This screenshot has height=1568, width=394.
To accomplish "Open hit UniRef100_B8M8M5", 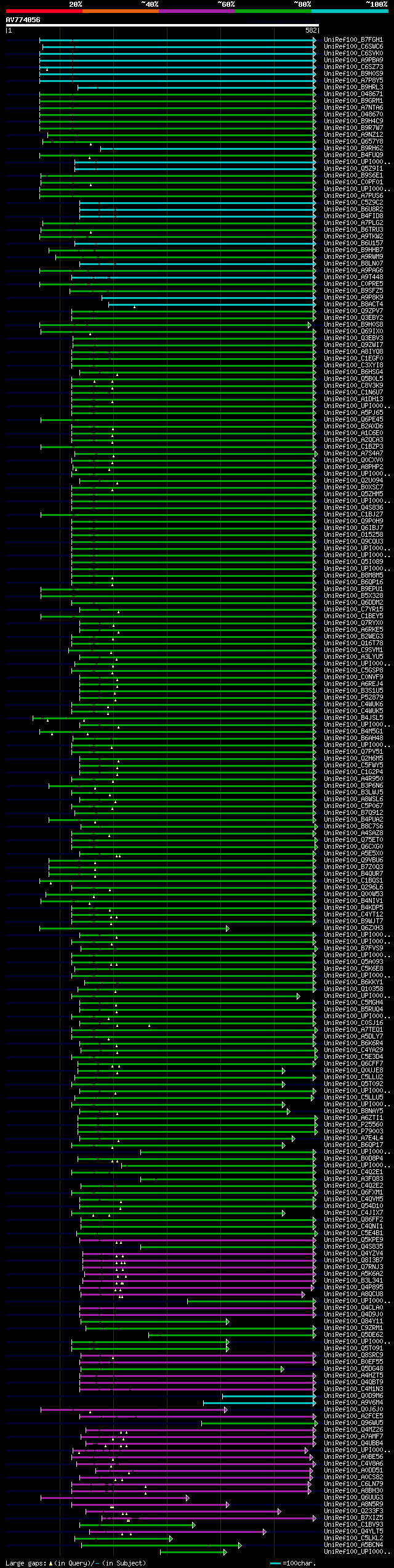I will [353, 576].
